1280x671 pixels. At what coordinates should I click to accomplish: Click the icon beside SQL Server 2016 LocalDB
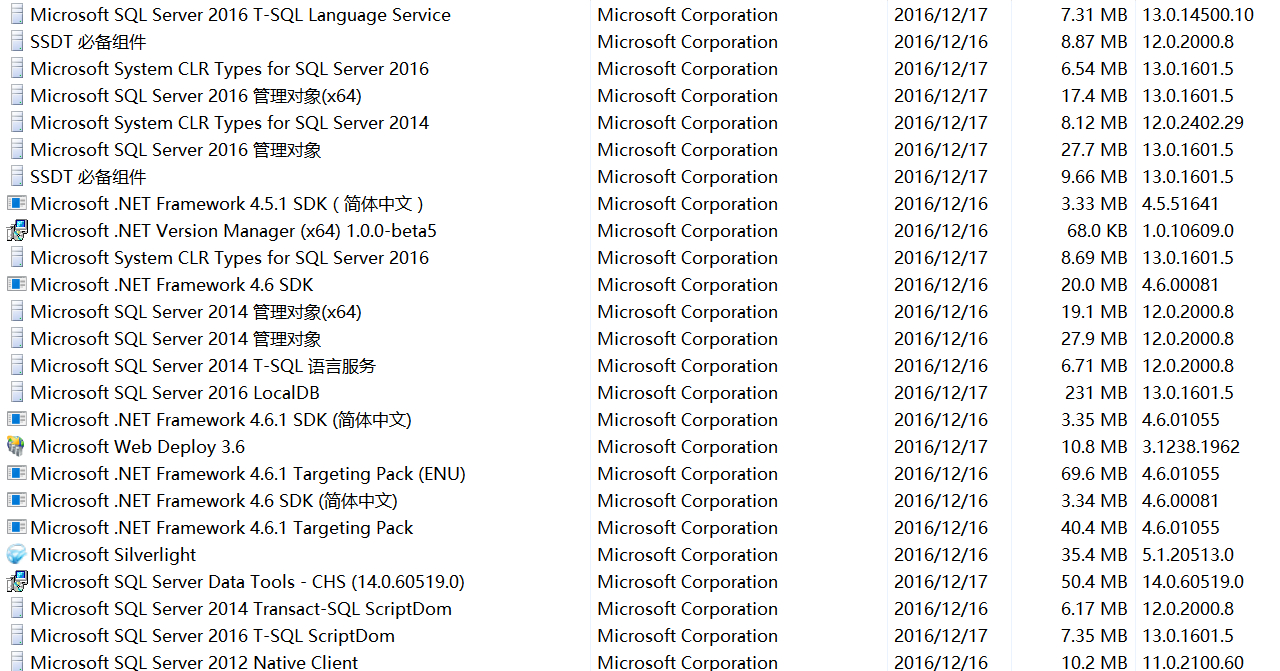(16, 392)
